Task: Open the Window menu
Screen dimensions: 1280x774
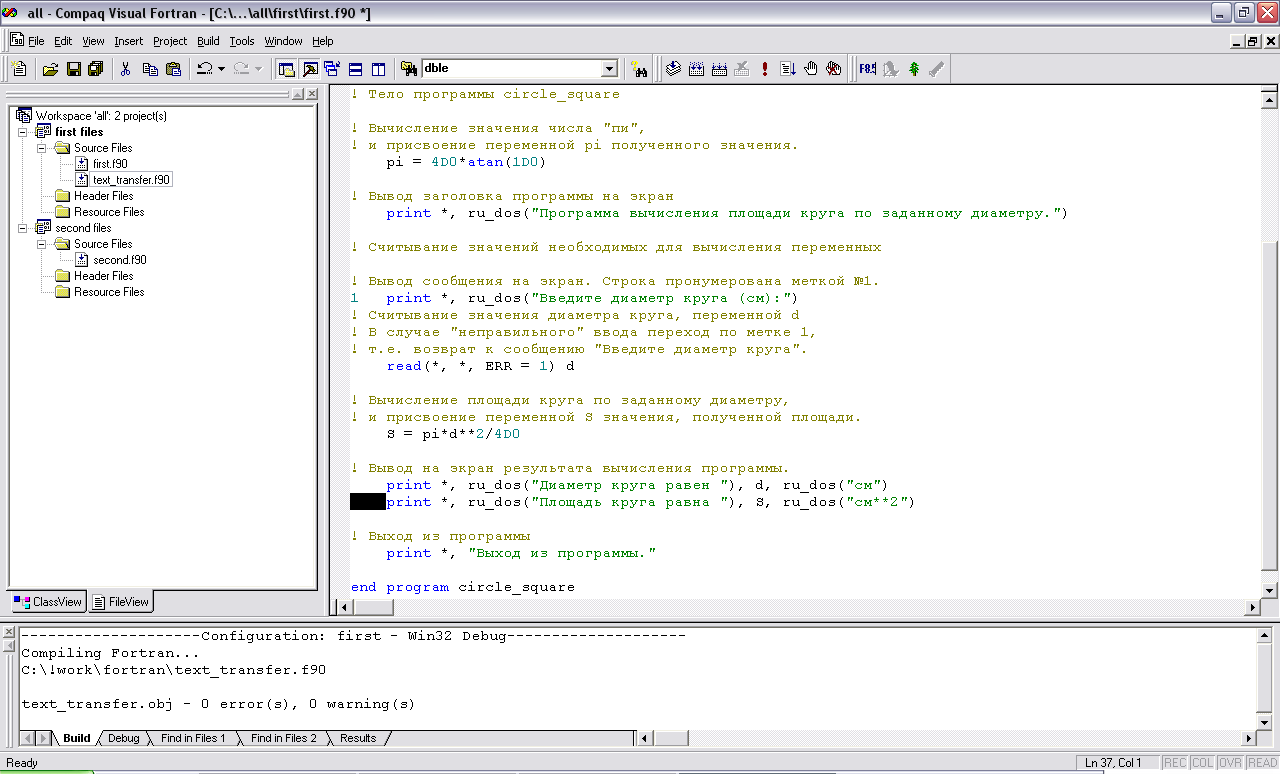Action: pos(283,41)
